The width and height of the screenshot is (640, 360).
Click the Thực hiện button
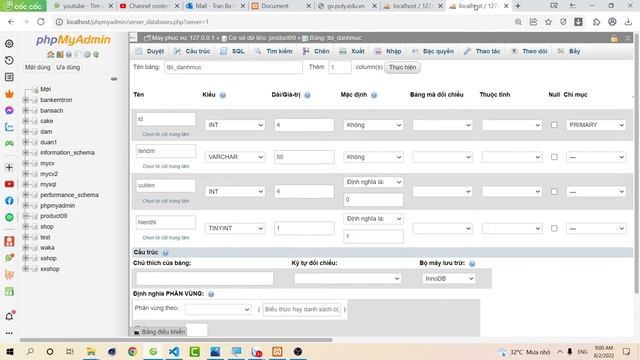pyautogui.click(x=402, y=67)
